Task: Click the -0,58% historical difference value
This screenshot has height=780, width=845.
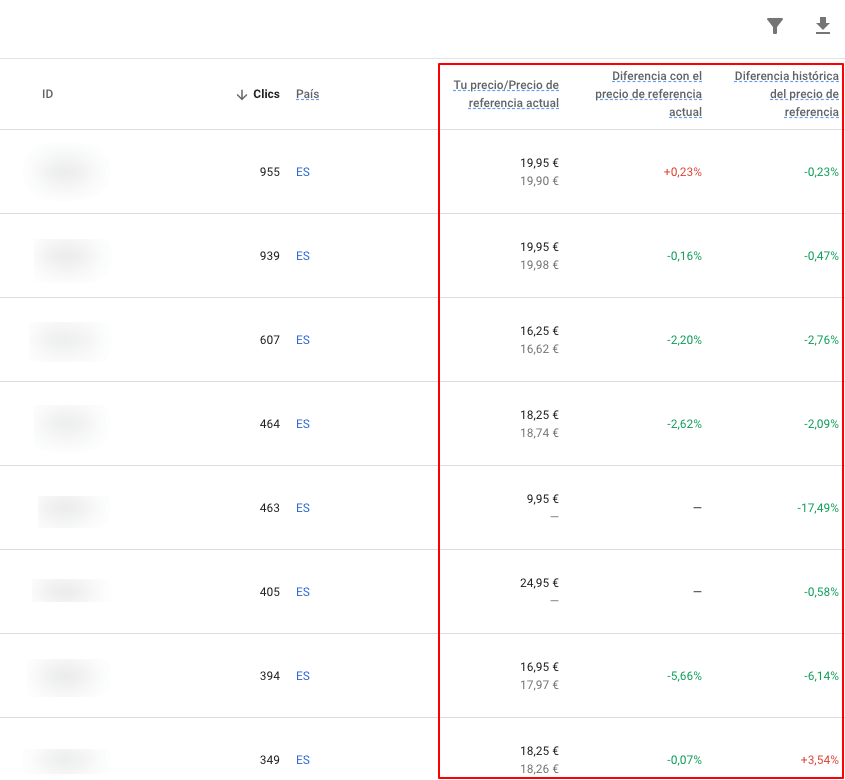Action: 821,592
